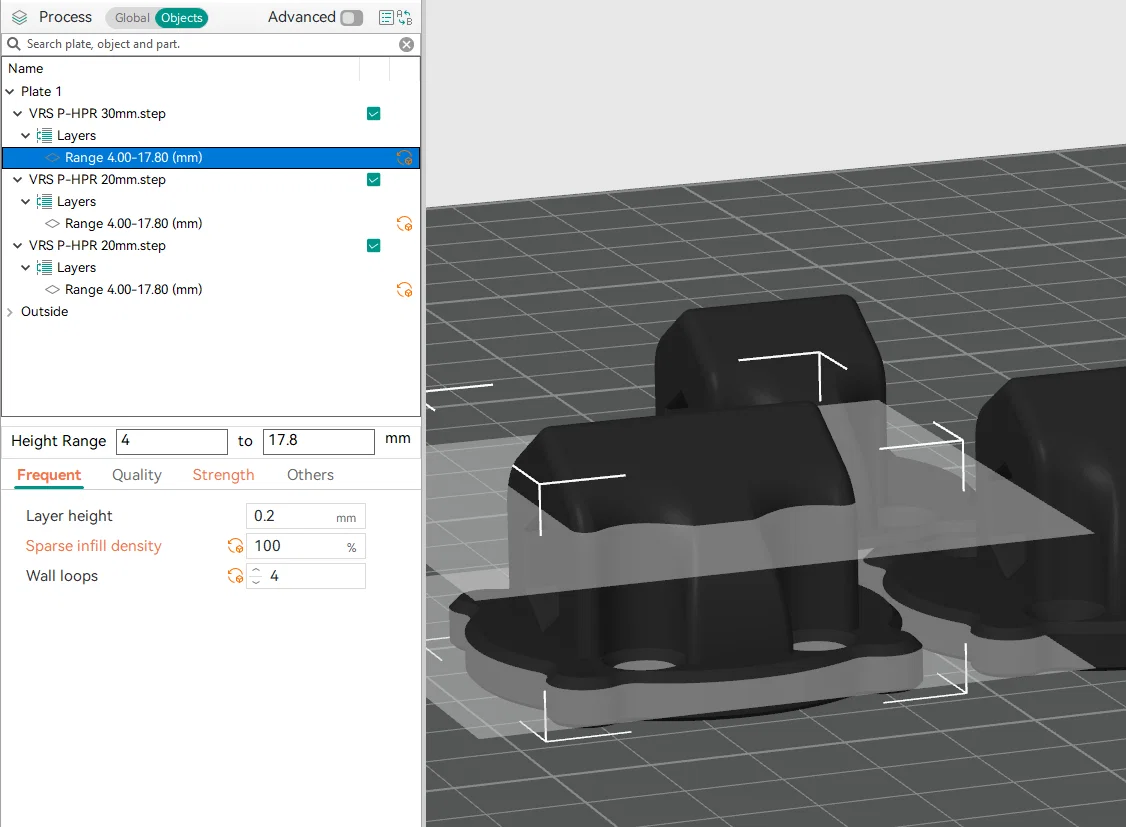Click the Sparse infill density label

93,546
